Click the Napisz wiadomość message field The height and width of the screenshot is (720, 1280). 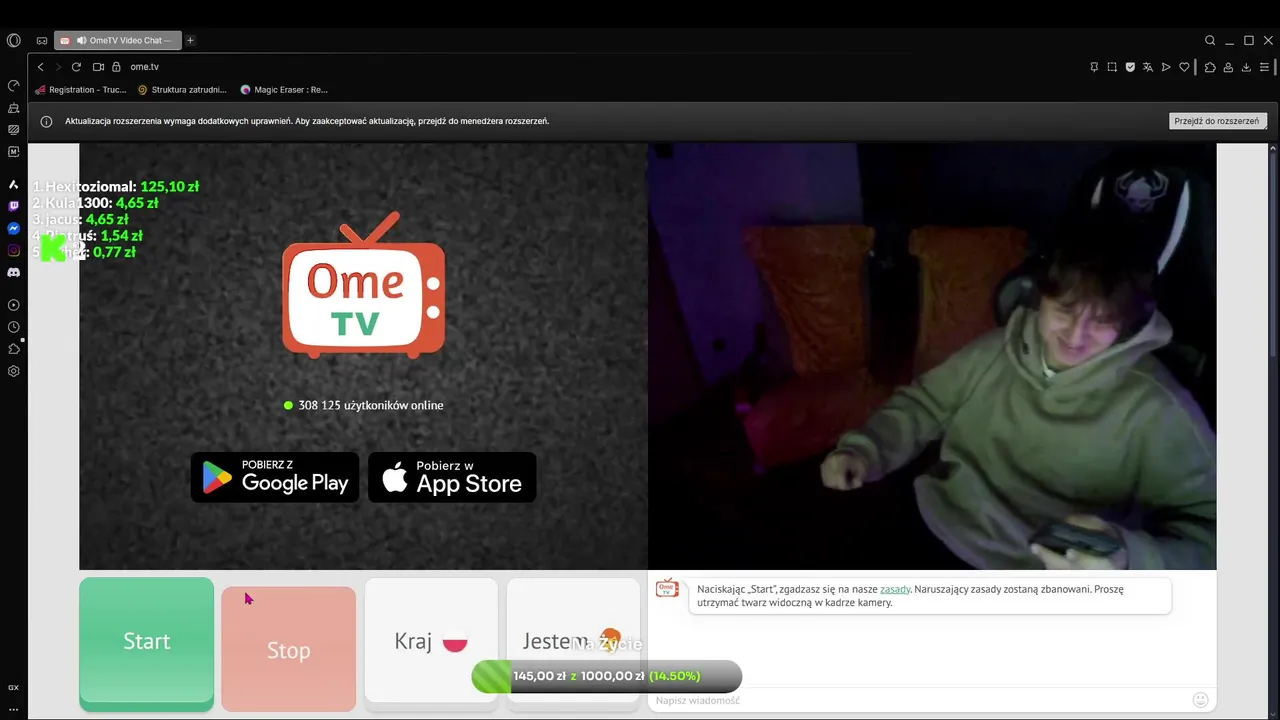(x=920, y=700)
